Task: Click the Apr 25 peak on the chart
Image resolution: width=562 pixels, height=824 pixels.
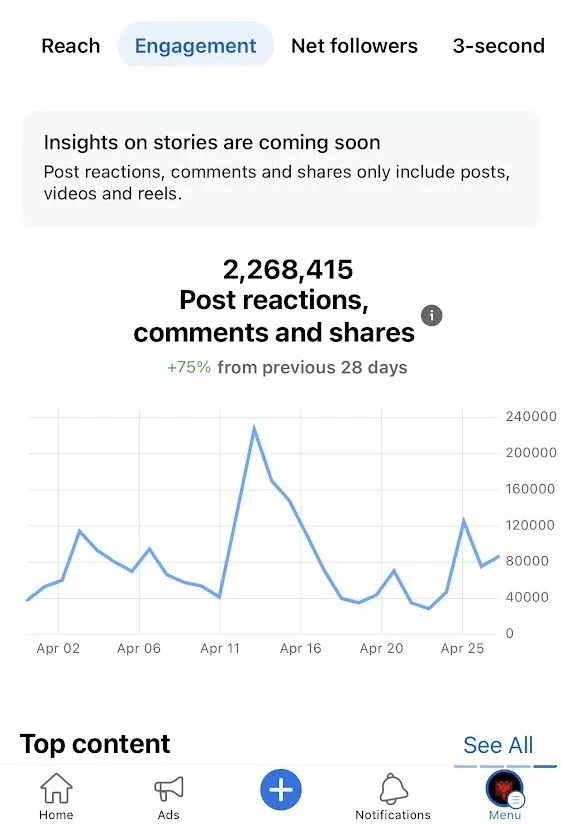Action: click(464, 520)
